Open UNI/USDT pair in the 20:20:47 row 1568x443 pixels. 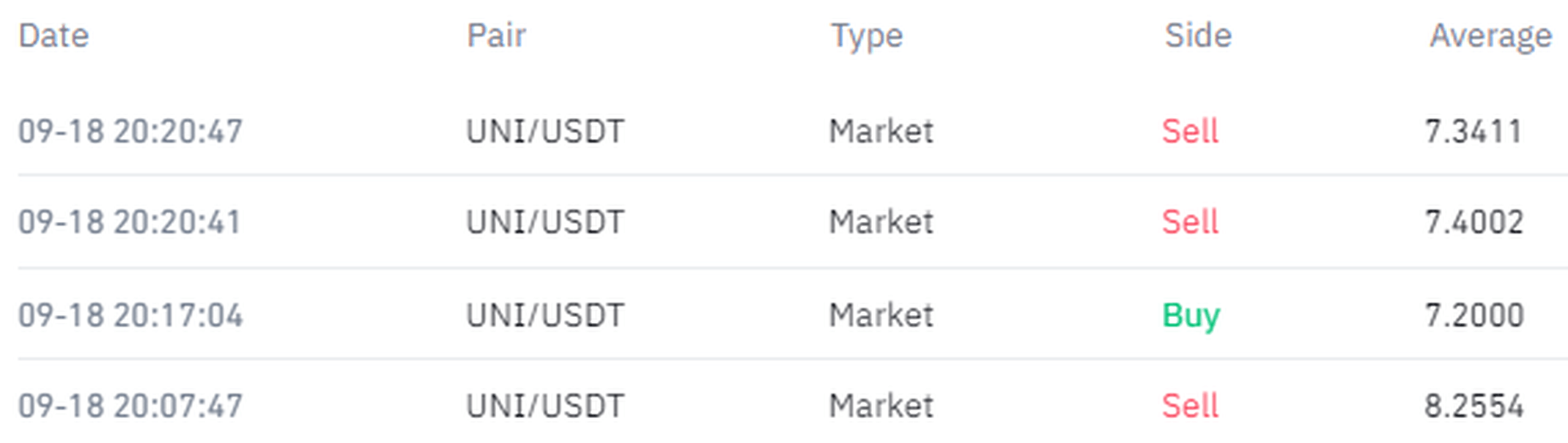545,132
